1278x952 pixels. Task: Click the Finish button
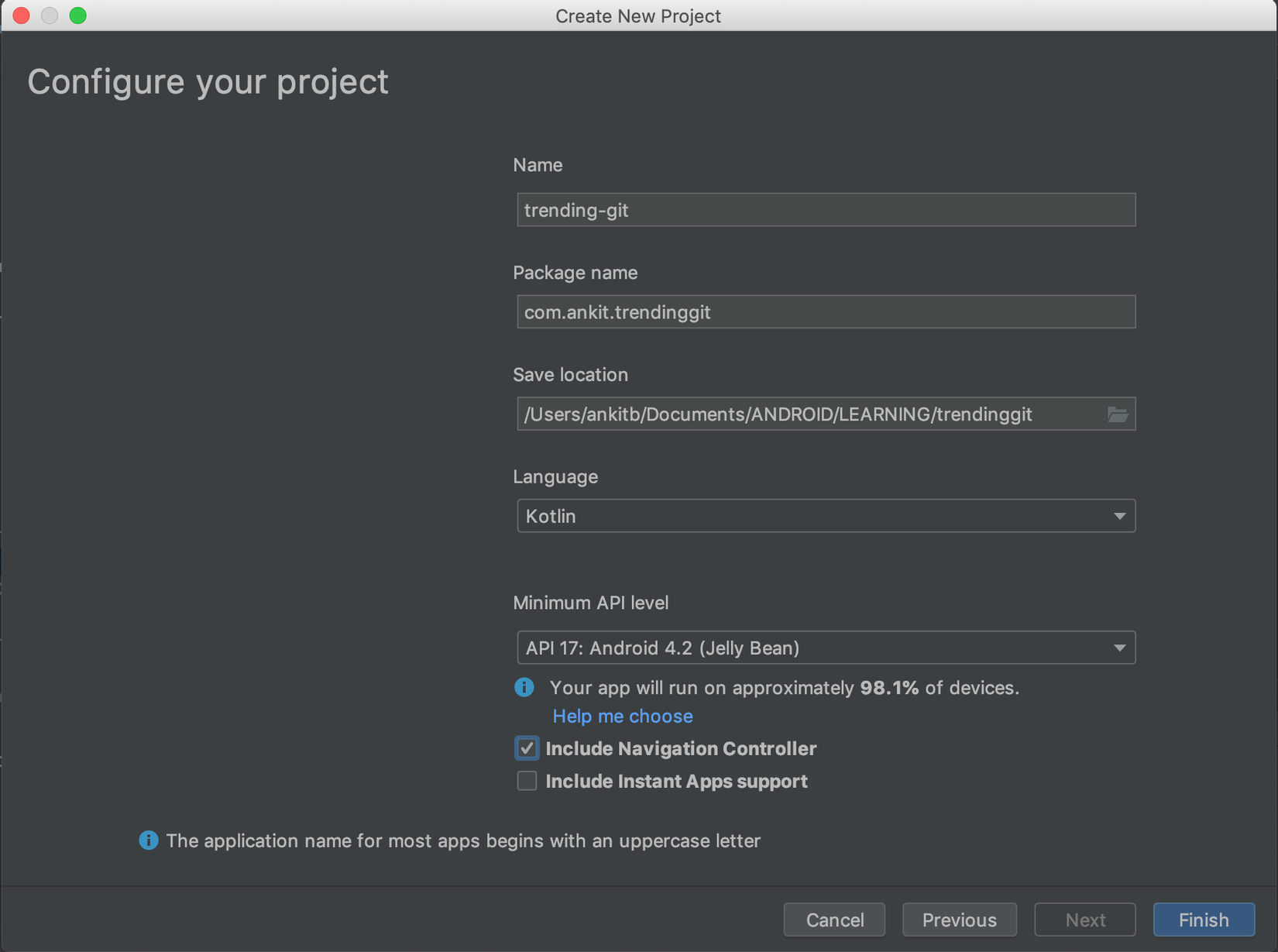point(1203,920)
